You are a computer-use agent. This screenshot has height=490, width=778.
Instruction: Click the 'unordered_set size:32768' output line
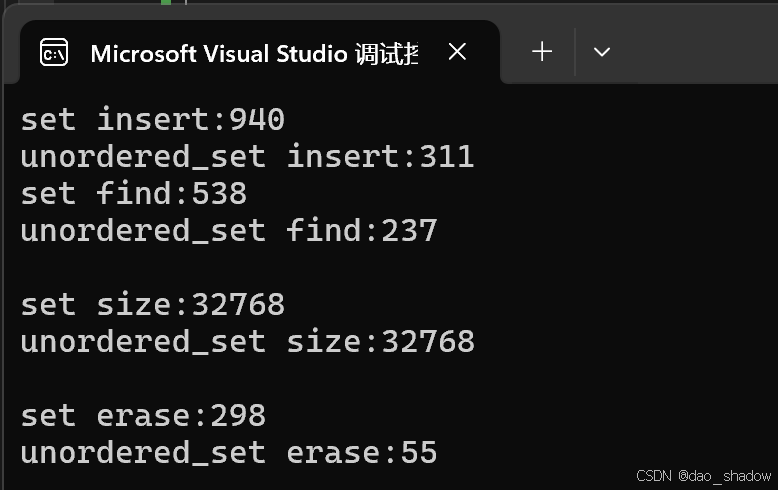(x=247, y=342)
